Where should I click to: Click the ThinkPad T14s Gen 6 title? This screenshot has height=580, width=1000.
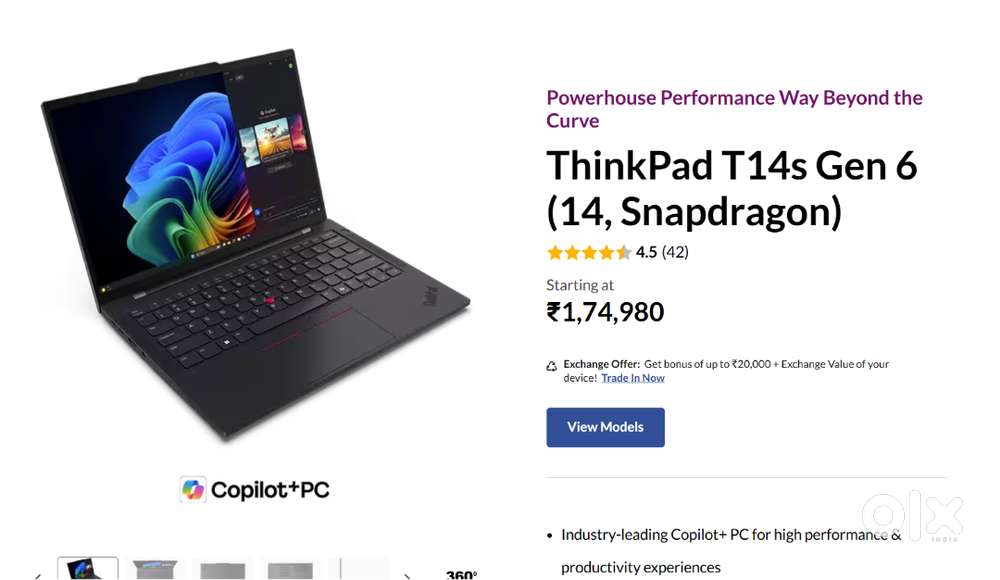[732, 189]
